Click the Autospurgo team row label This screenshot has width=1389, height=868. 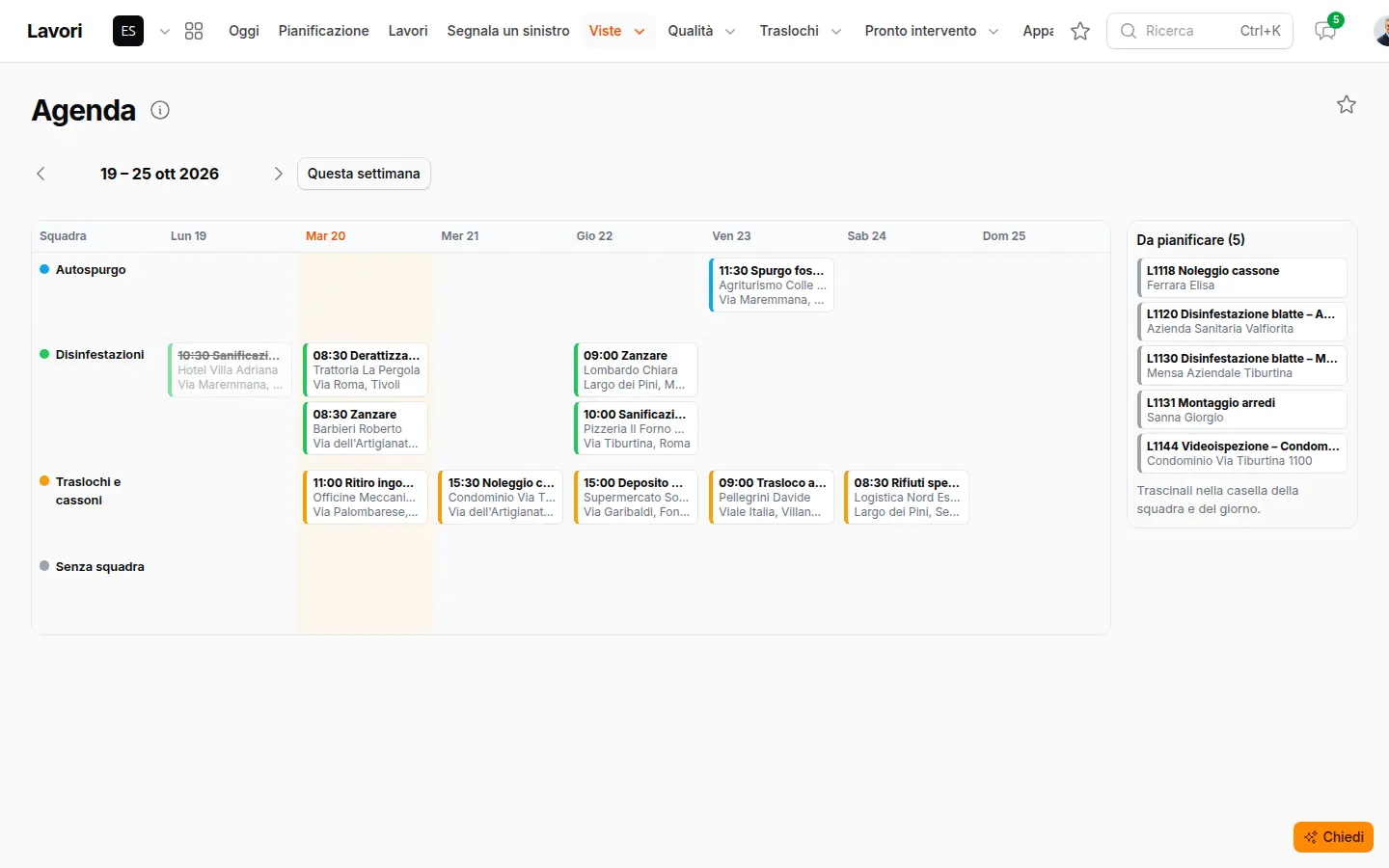pyautogui.click(x=91, y=270)
